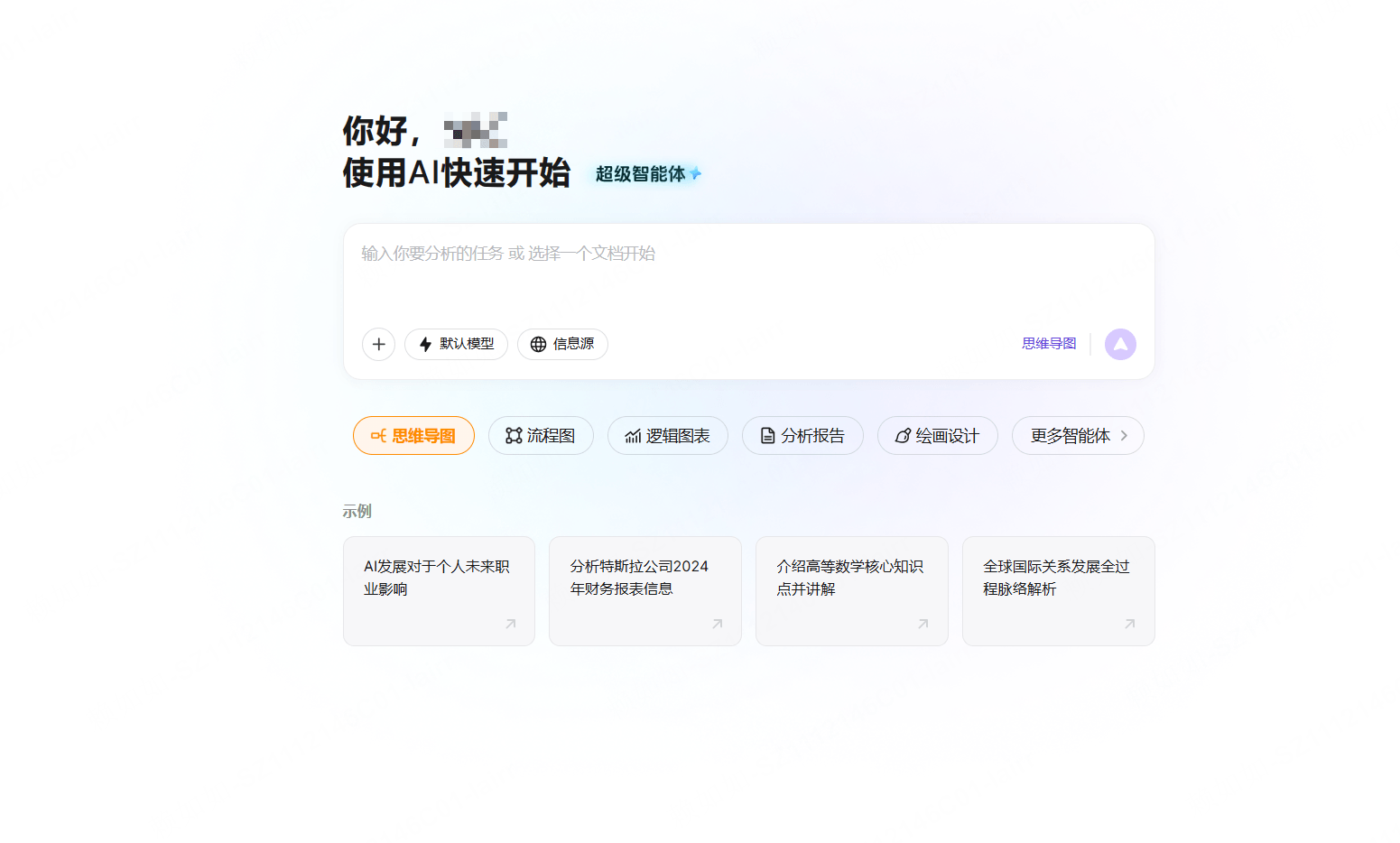Screen dimensions: 1400x843
Task: Click the 绘画设计 drawing design icon
Action: [903, 435]
